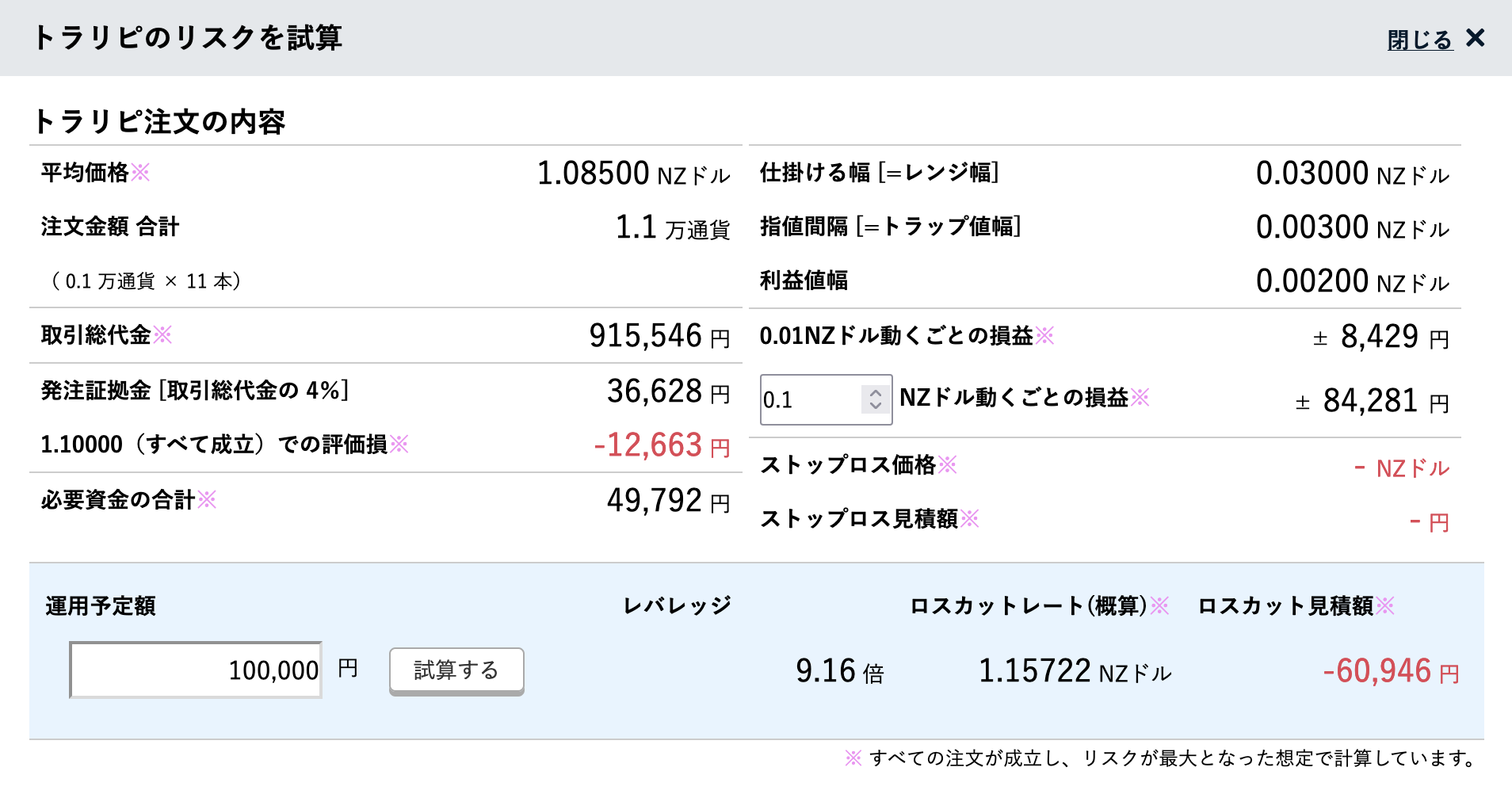1512x794 pixels.
Task: Select the 915,546 円 total transaction value
Action: [x=659, y=336]
